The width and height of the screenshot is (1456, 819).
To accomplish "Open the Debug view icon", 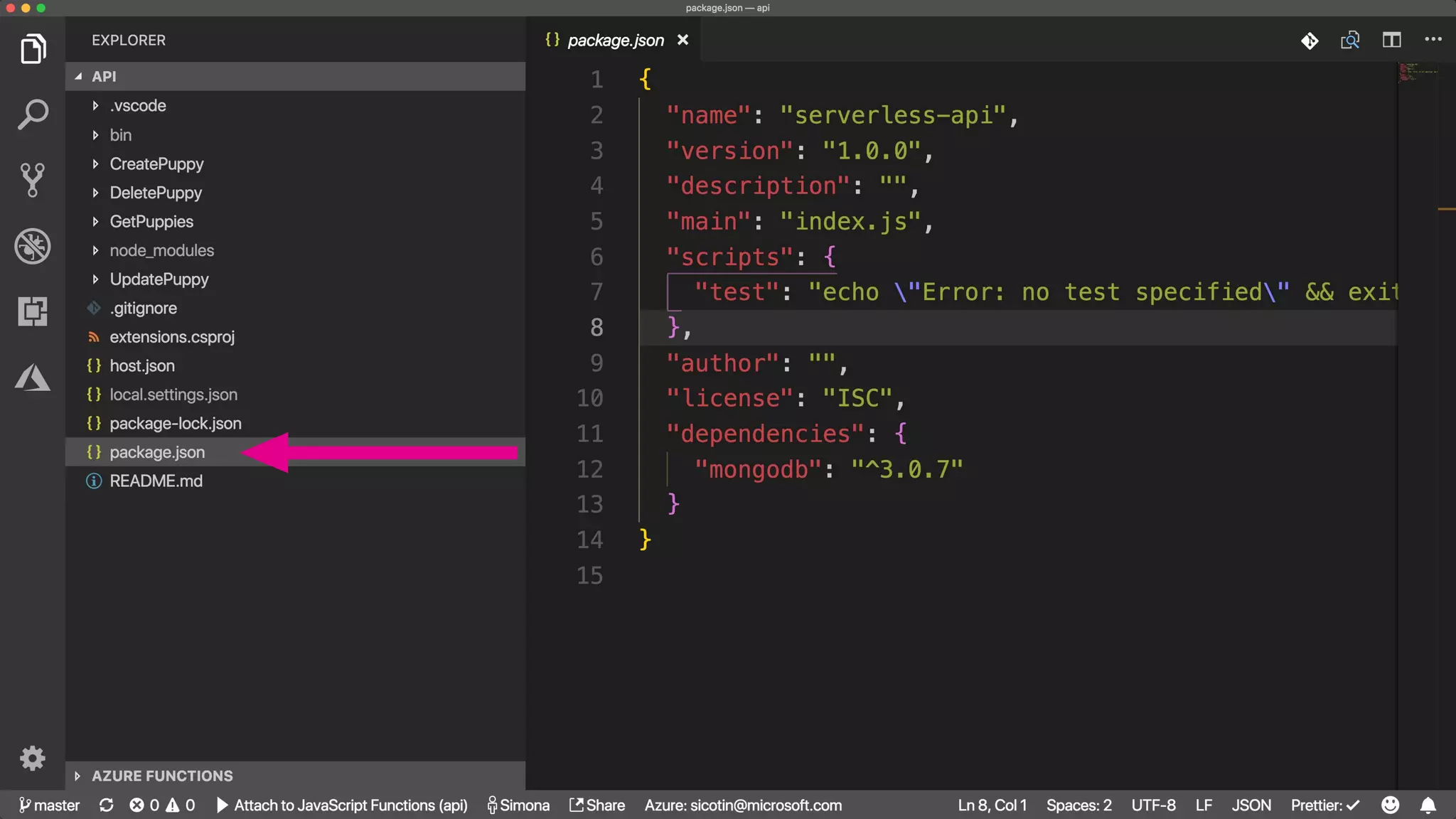I will [33, 246].
